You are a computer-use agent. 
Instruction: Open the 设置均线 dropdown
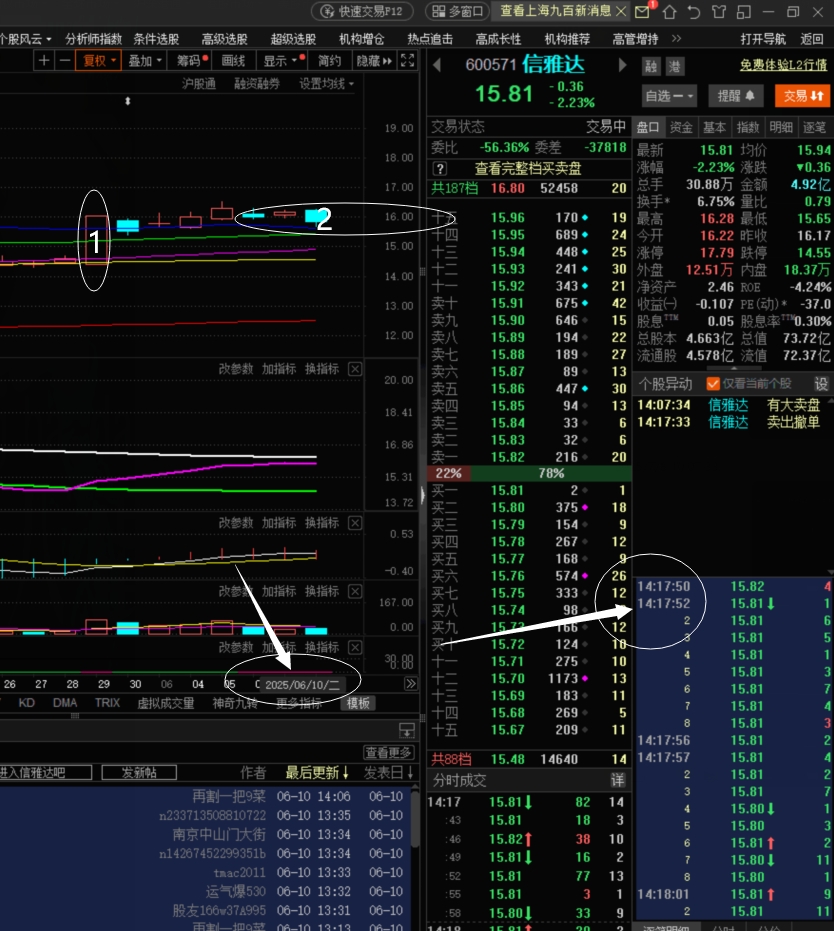[x=326, y=84]
